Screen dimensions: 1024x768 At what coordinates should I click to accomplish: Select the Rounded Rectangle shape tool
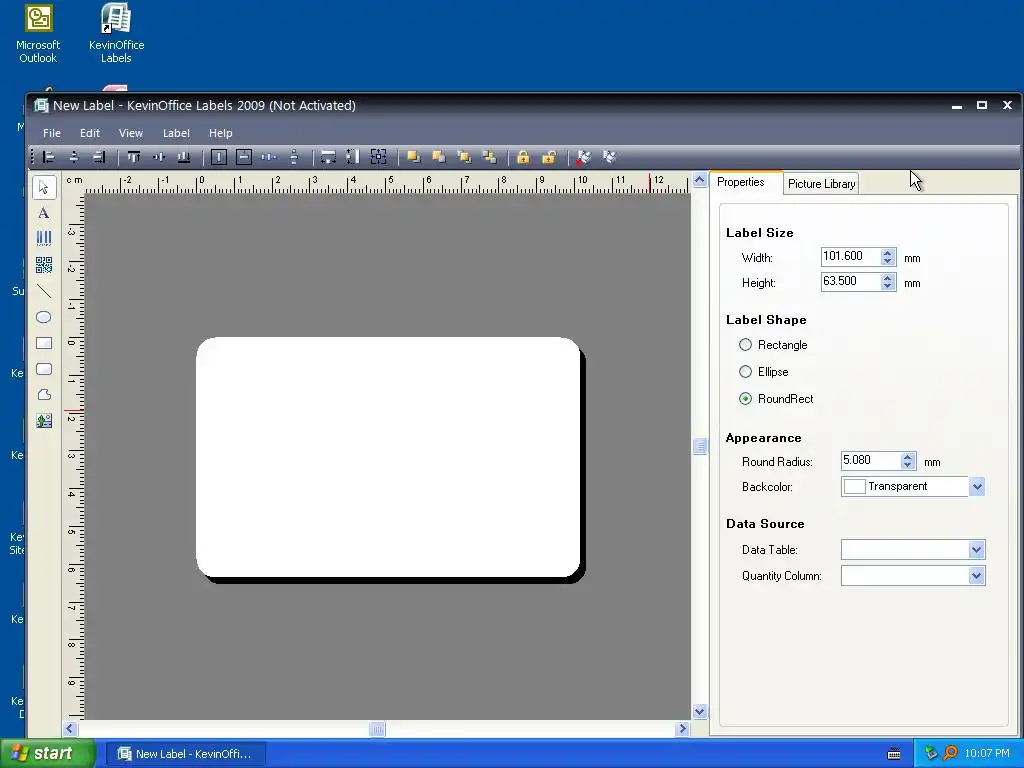(x=44, y=369)
